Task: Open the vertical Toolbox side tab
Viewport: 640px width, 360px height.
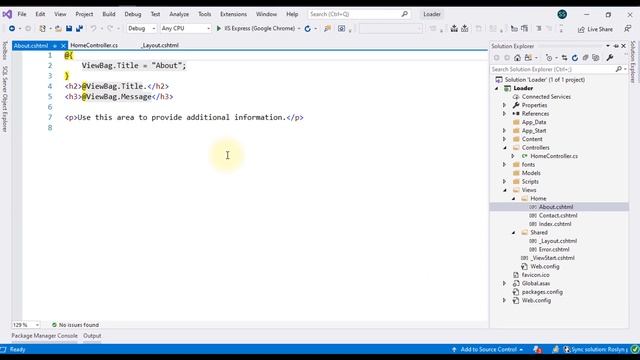Action: pyautogui.click(x=4, y=50)
